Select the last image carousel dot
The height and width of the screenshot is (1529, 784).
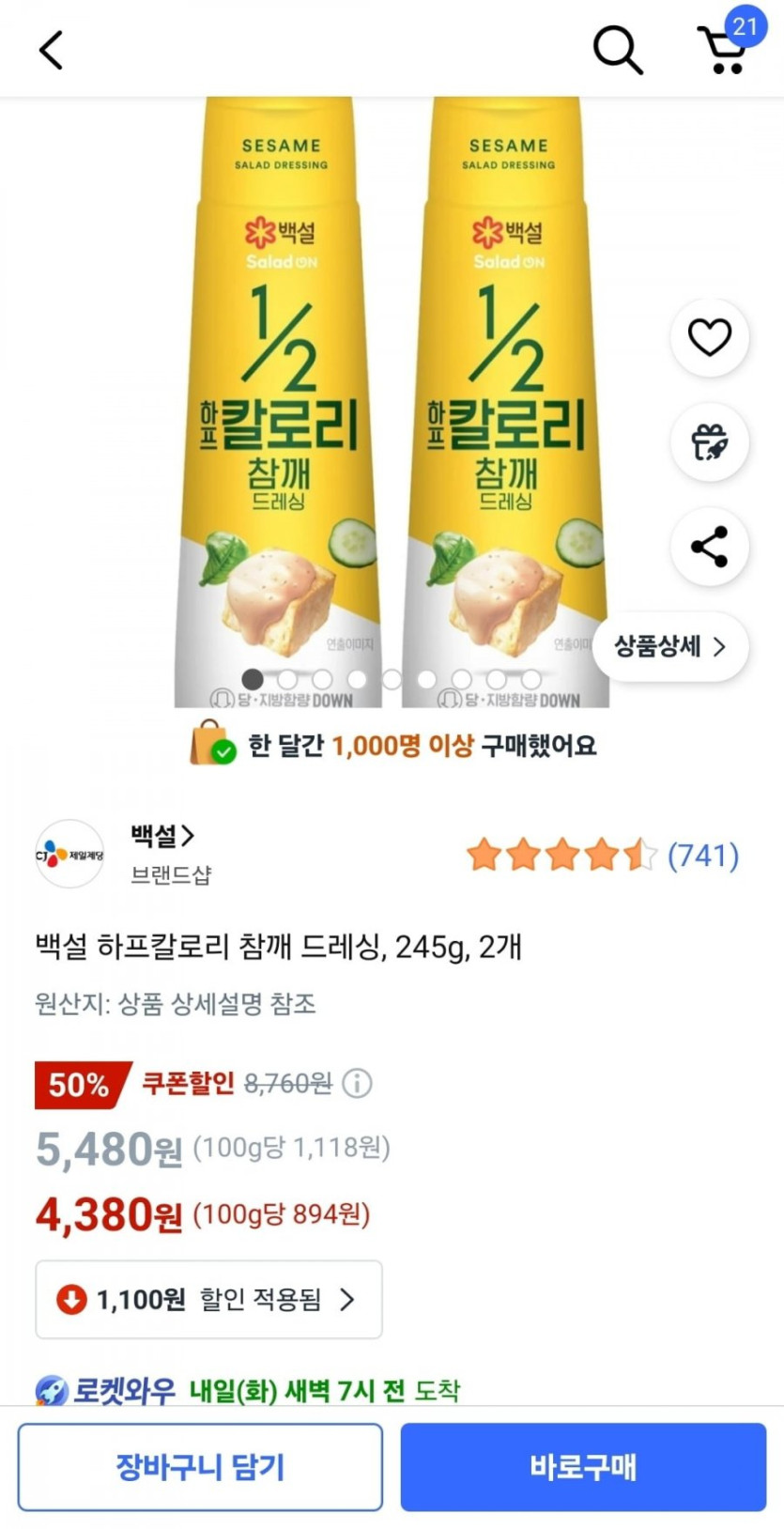(531, 679)
